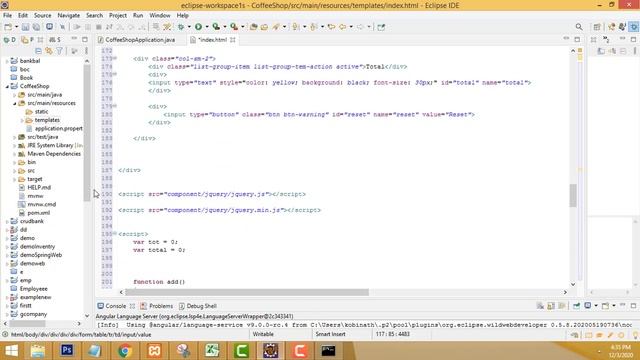Image resolution: width=640 pixels, height=360 pixels.
Task: Open the Project menu
Action: pos(118,15)
